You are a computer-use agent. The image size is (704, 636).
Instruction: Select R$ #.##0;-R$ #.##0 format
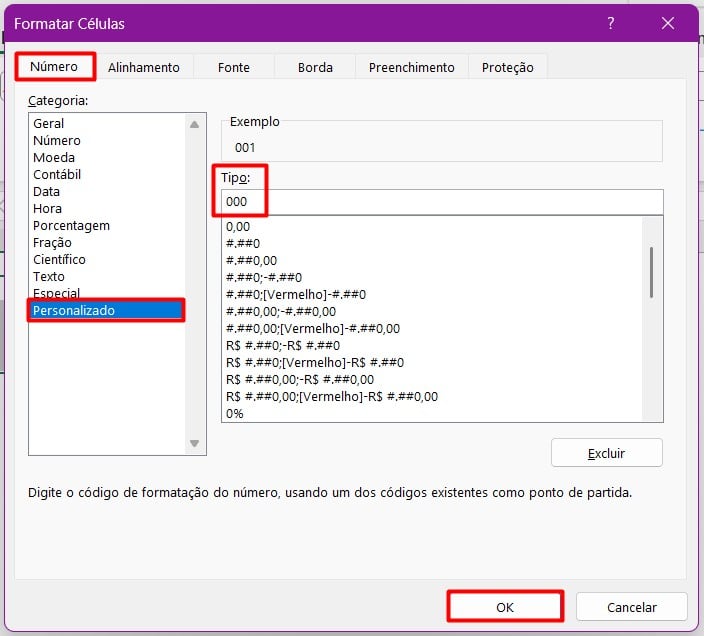(432, 346)
